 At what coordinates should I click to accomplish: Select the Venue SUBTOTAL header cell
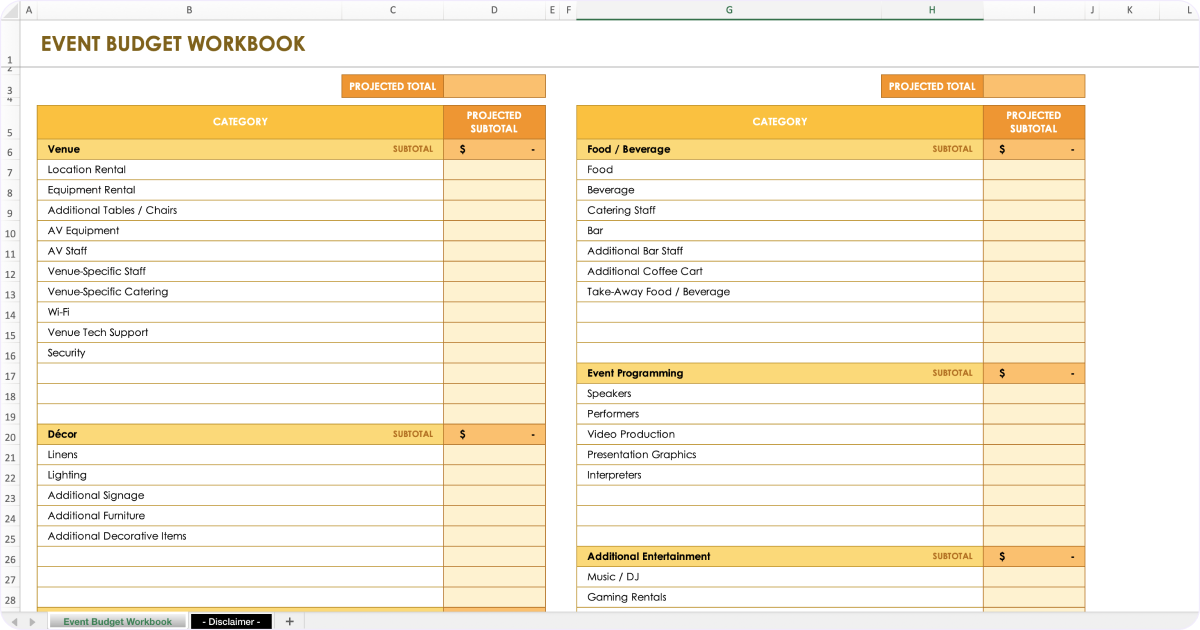coord(240,148)
